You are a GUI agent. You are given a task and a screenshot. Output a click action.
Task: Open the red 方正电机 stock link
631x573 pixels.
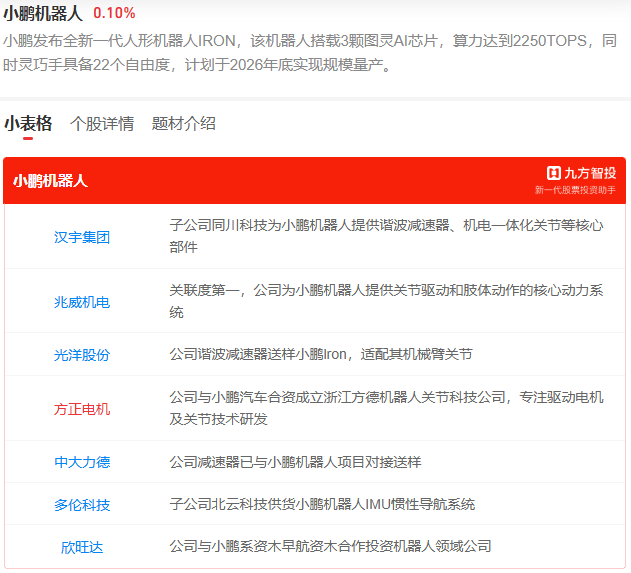click(x=82, y=408)
